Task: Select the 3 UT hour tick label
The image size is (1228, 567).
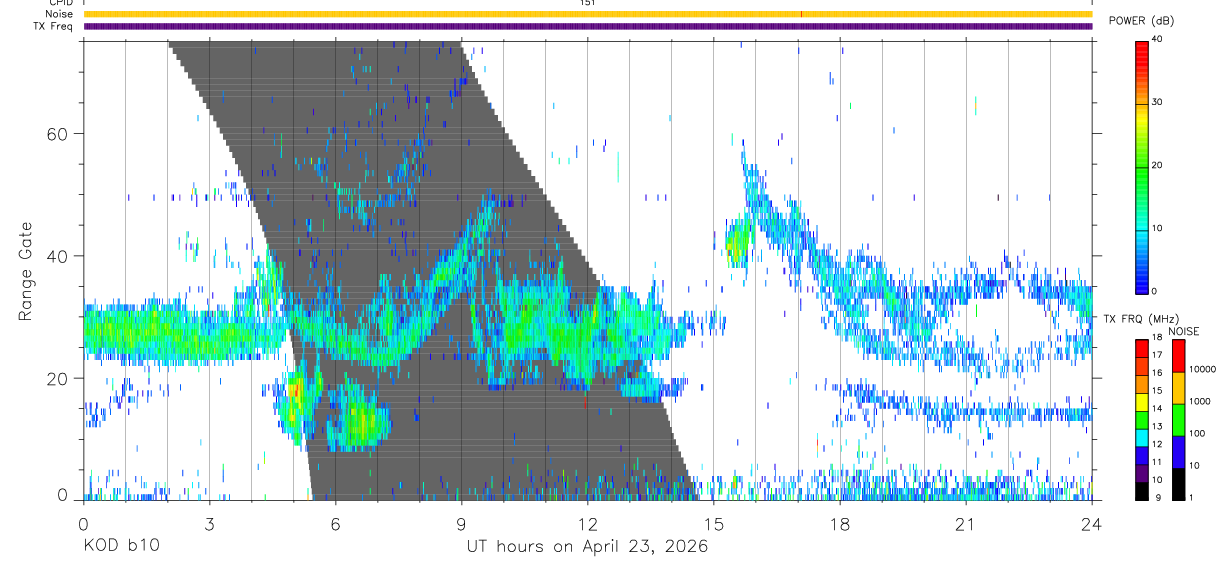Action: point(208,524)
